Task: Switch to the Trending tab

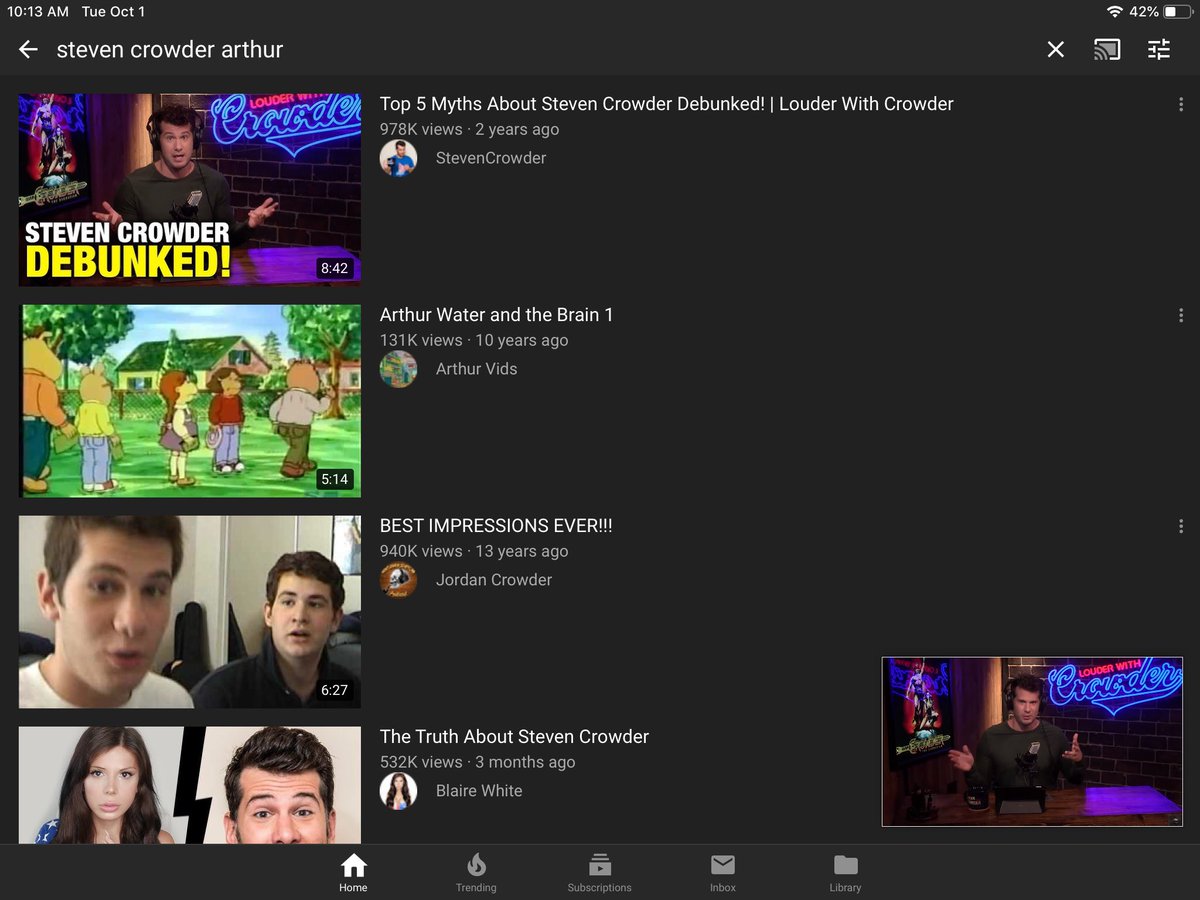Action: [476, 873]
